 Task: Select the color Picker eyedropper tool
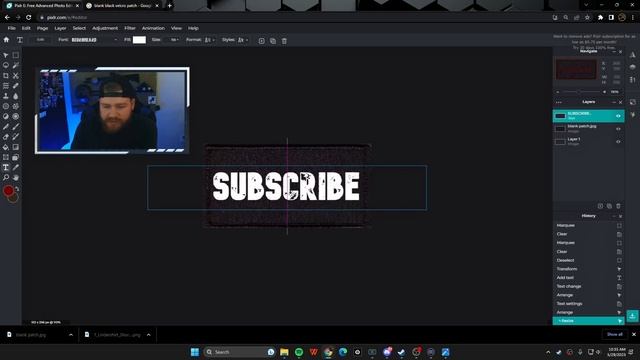[x=16, y=167]
